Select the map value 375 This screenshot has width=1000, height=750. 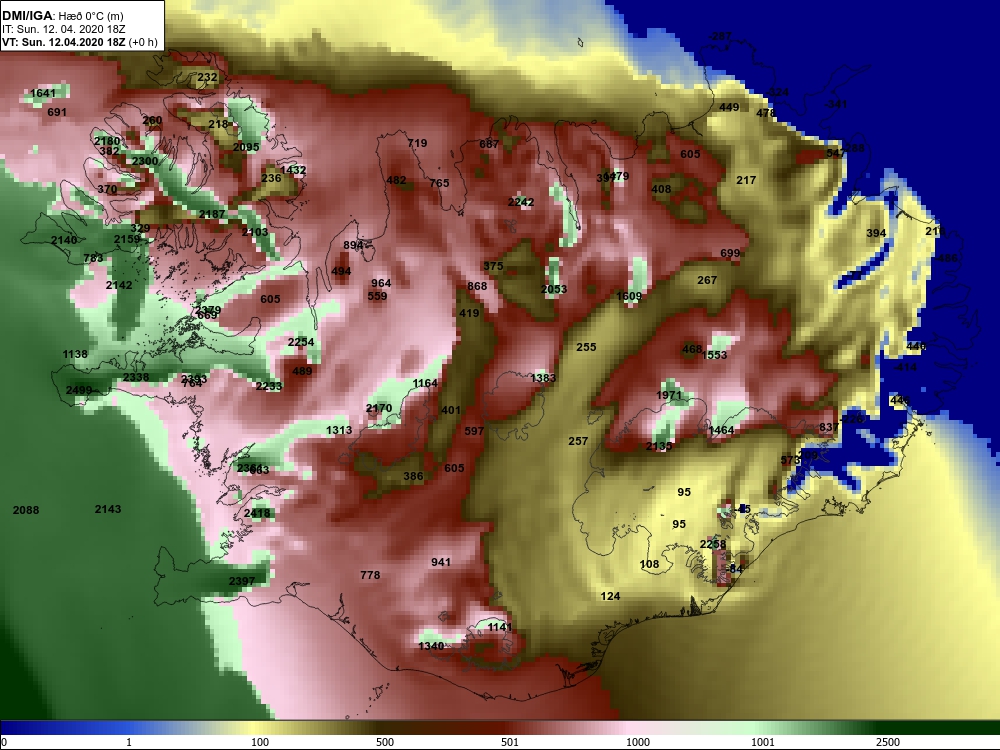pos(494,266)
